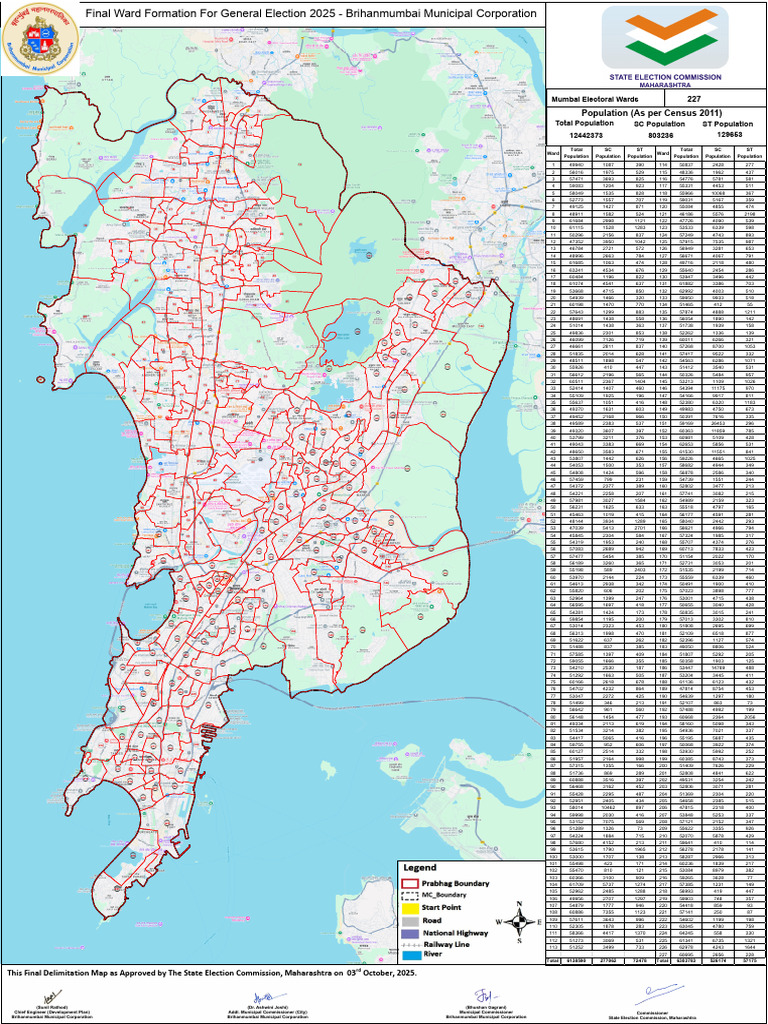Click the purple National Highway legend swatch

tap(408, 933)
